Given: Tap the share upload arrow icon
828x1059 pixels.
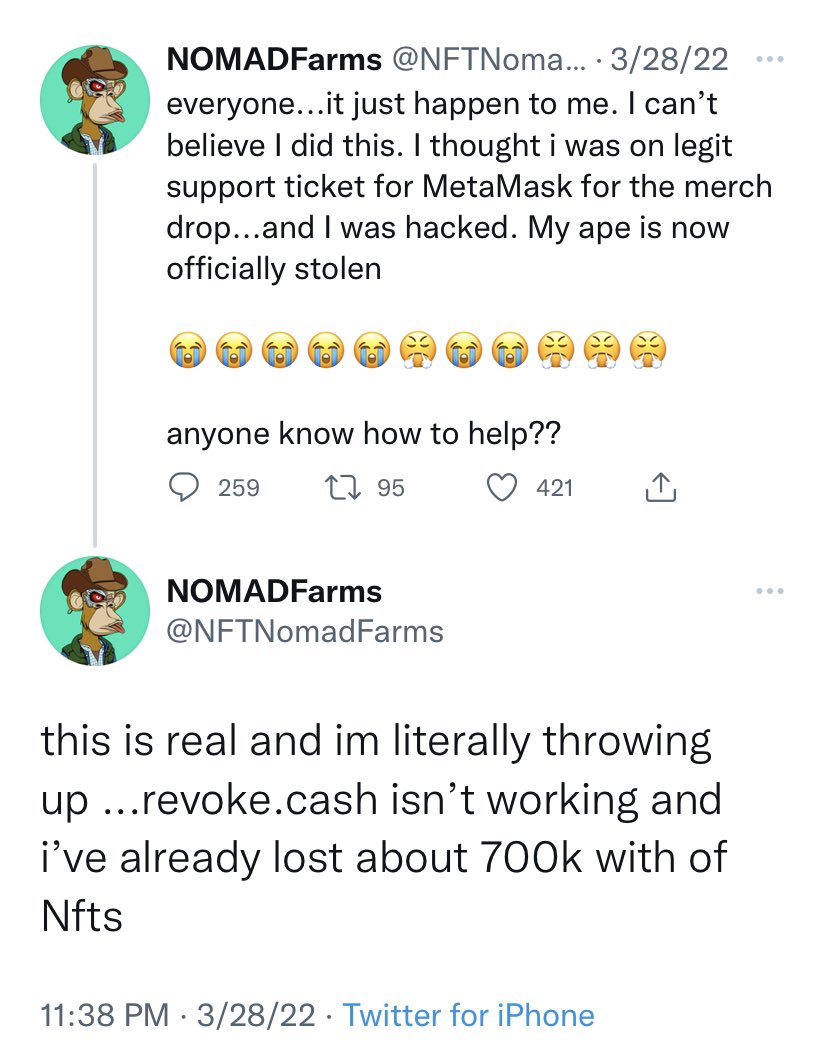Looking at the screenshot, I should [x=660, y=487].
